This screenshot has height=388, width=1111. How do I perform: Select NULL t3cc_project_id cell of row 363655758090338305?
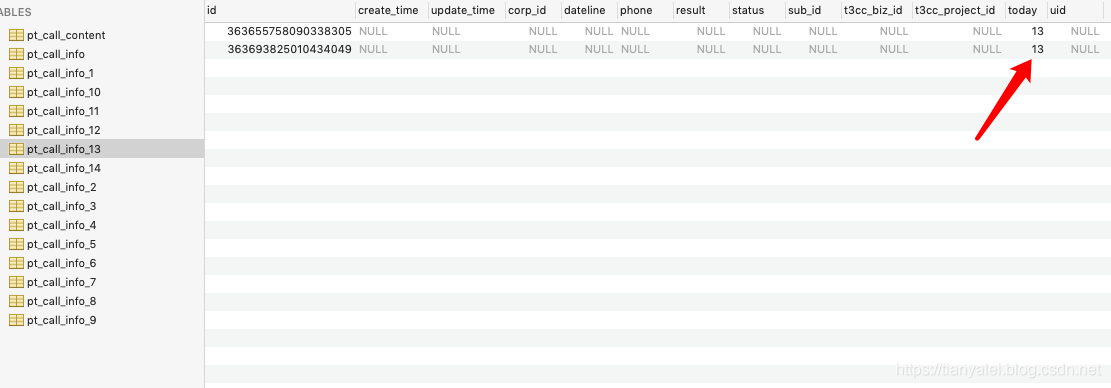click(x=987, y=31)
